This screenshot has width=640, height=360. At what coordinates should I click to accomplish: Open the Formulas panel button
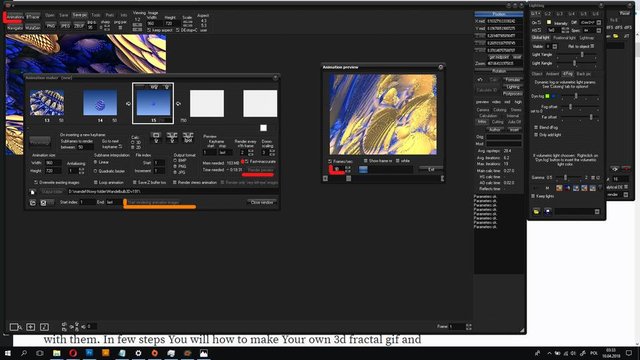click(512, 80)
